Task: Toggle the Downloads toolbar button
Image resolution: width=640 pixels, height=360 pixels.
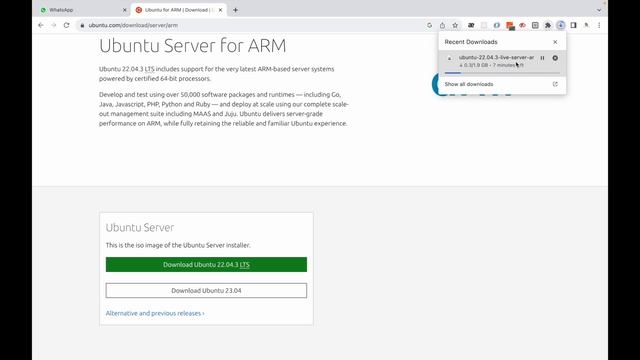Action: tap(561, 25)
